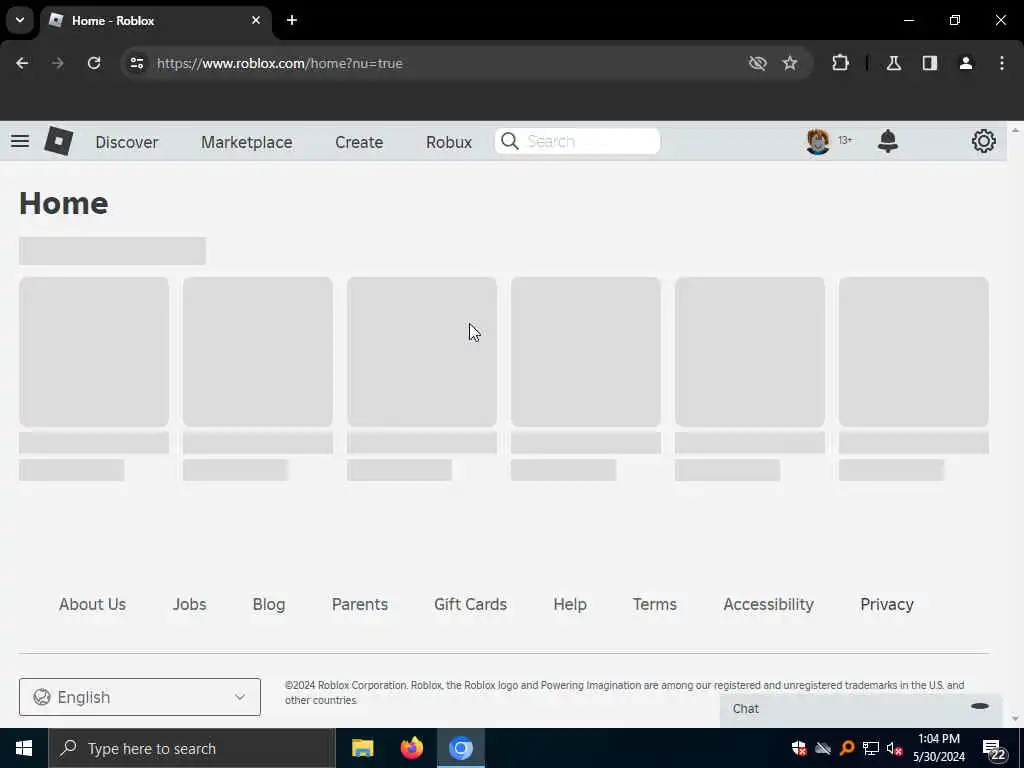Click the muted volume tray icon
The width and height of the screenshot is (1024, 768).
894,748
